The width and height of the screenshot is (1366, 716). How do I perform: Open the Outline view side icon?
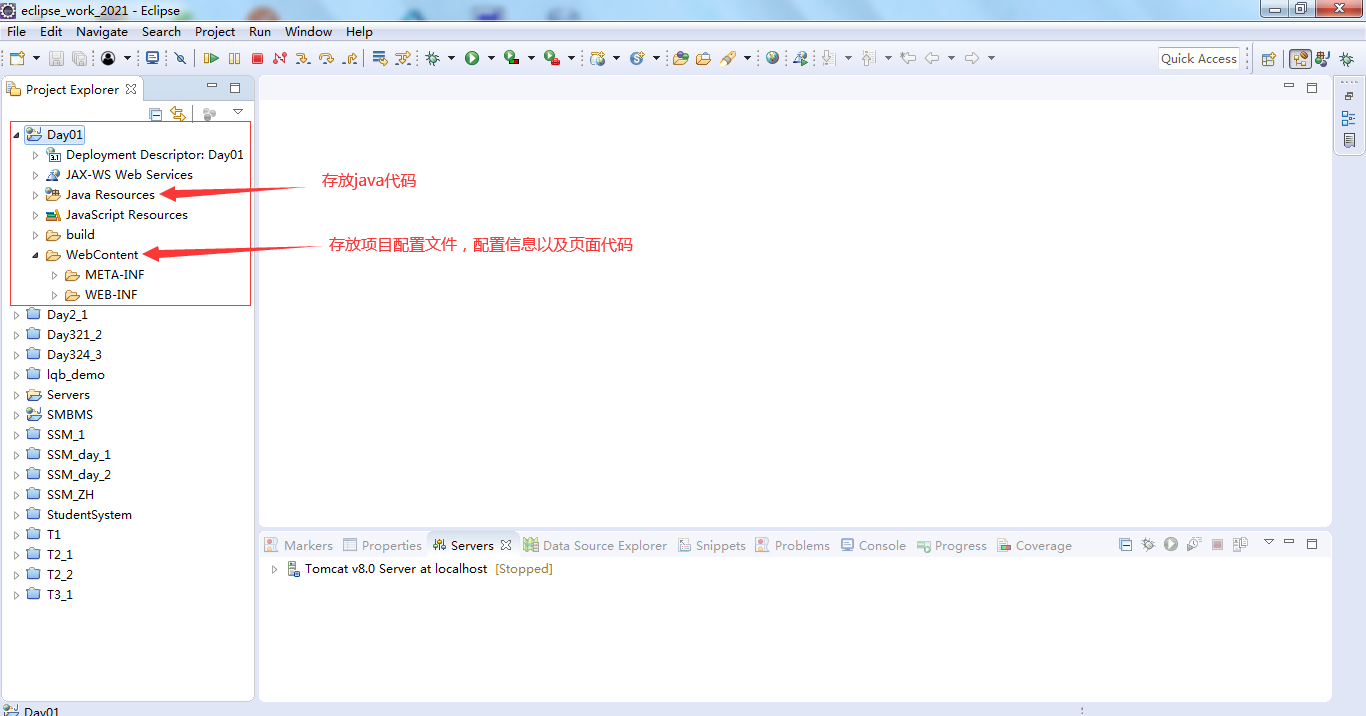pyautogui.click(x=1349, y=118)
